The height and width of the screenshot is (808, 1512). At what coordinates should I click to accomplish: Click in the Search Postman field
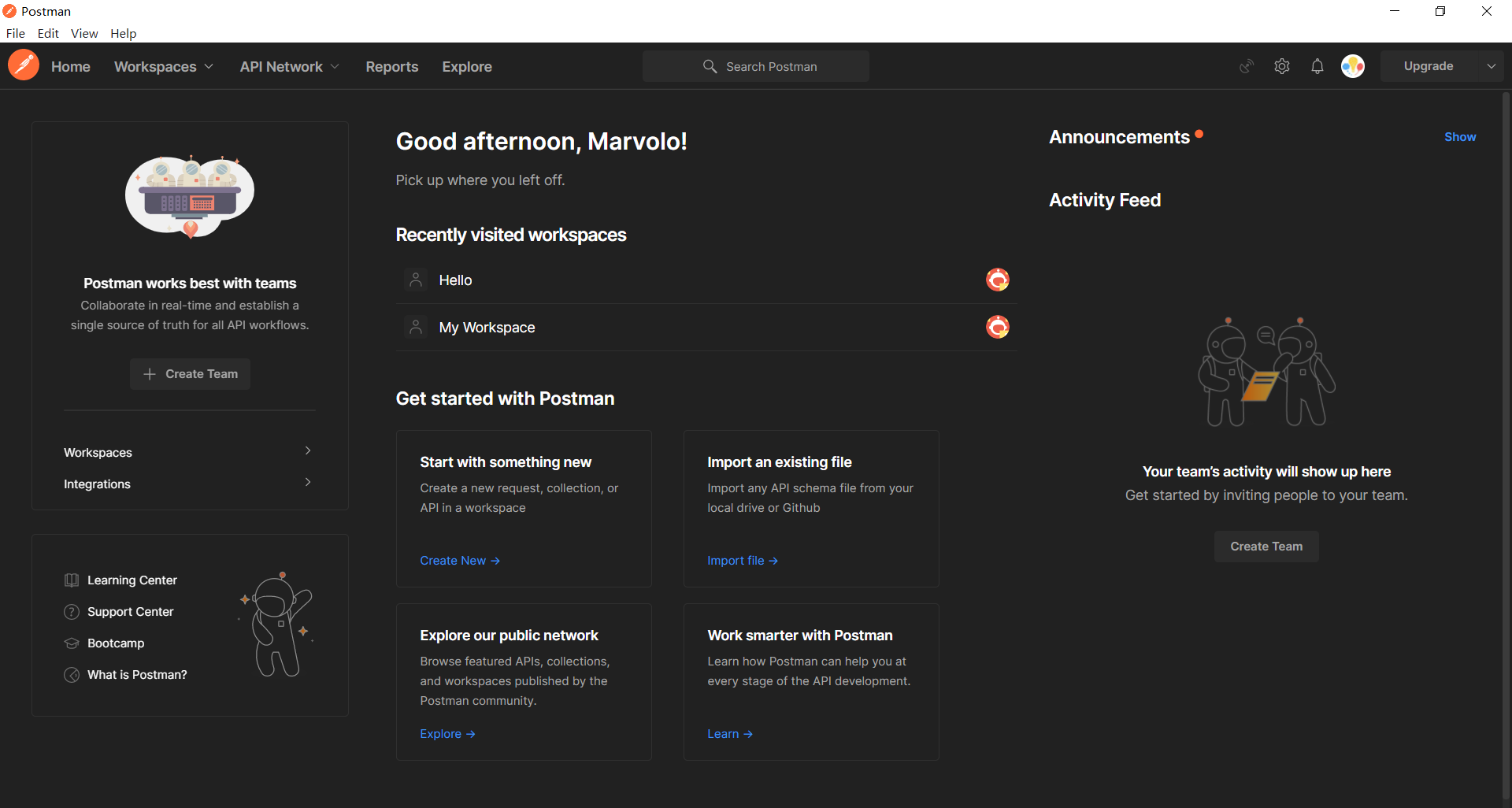pyautogui.click(x=756, y=66)
